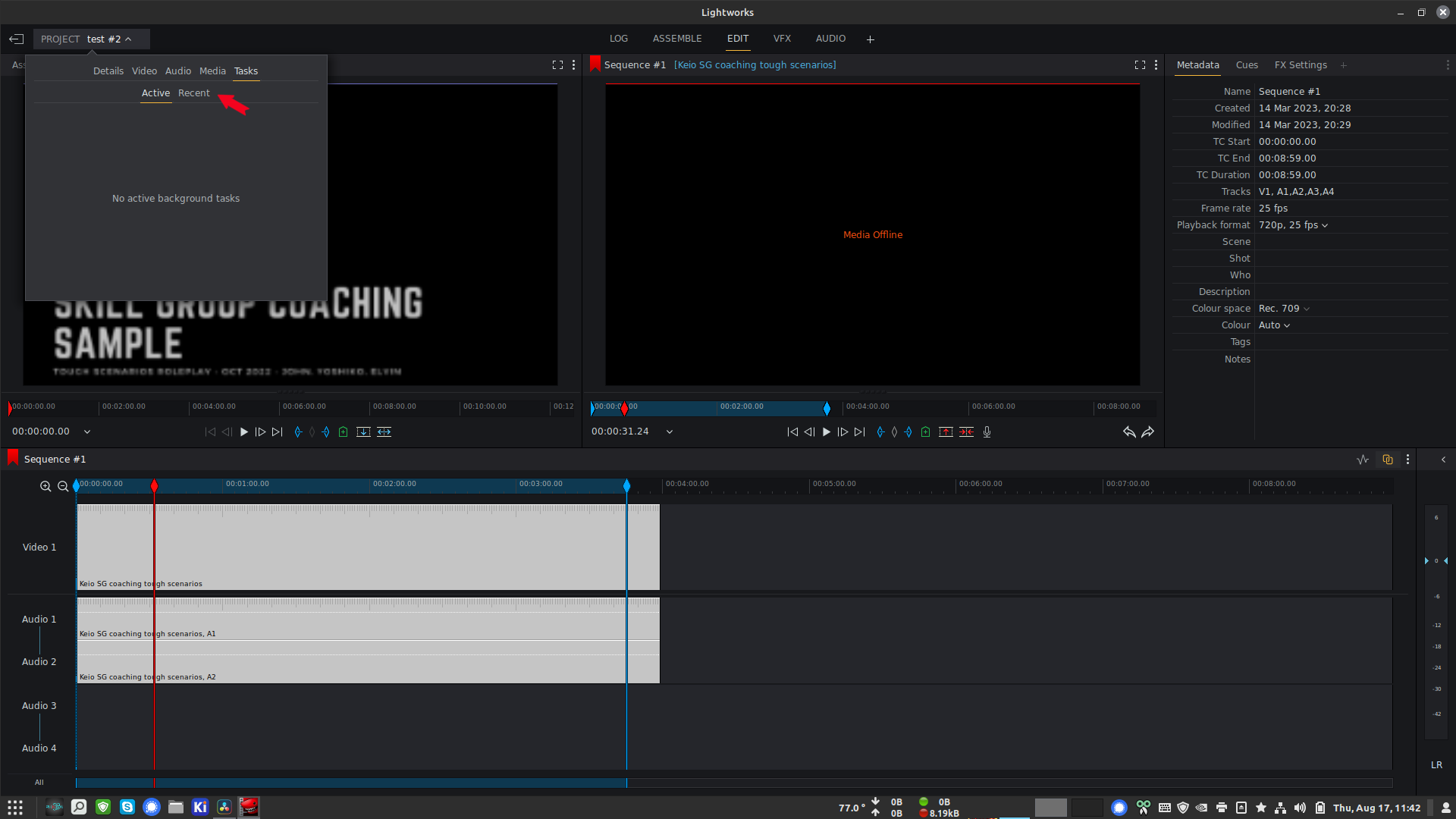Jump to end of source clip
Viewport: 1456px width, 819px height.
click(278, 431)
